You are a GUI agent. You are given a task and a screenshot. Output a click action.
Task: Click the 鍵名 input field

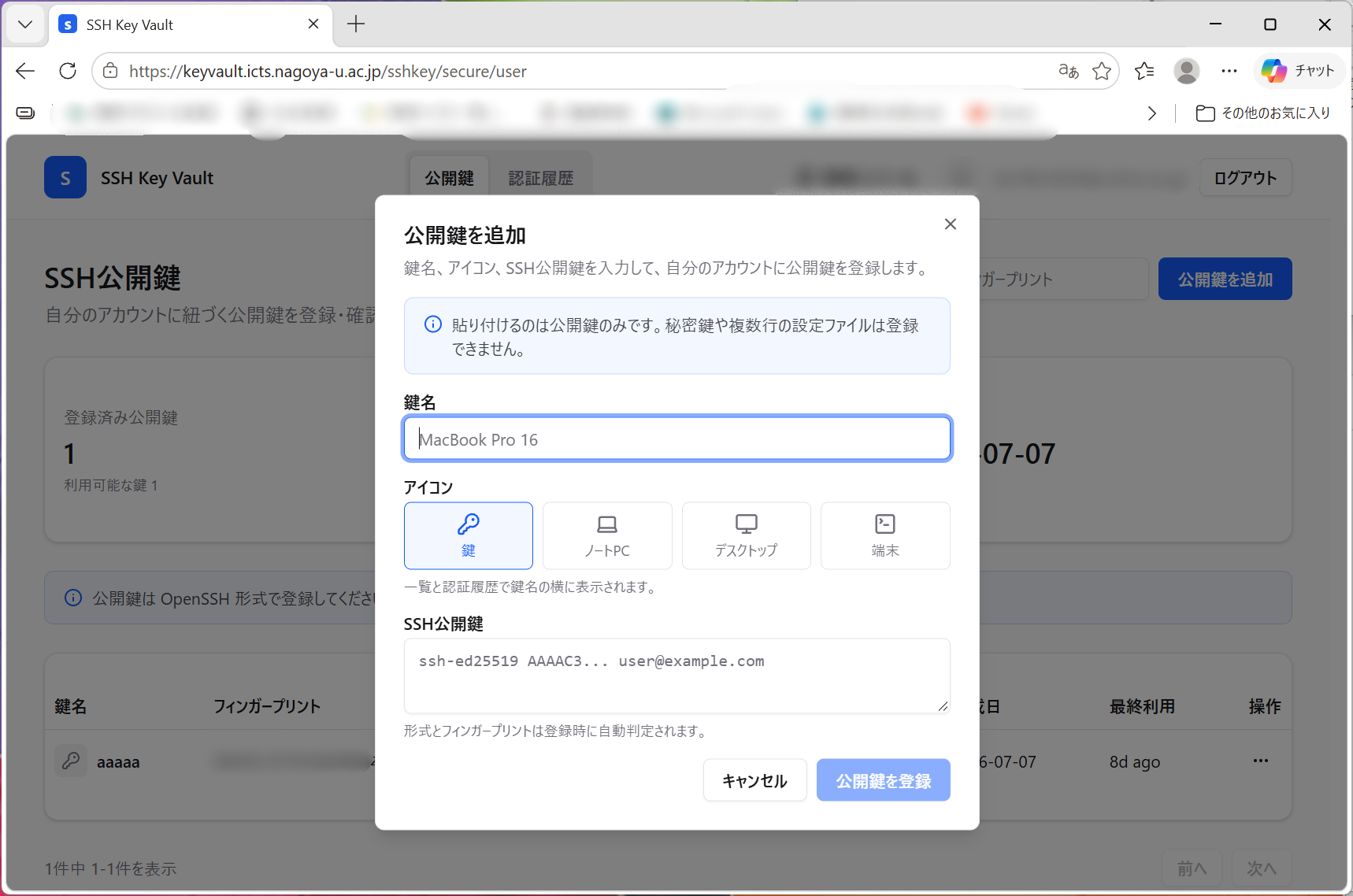click(x=677, y=439)
